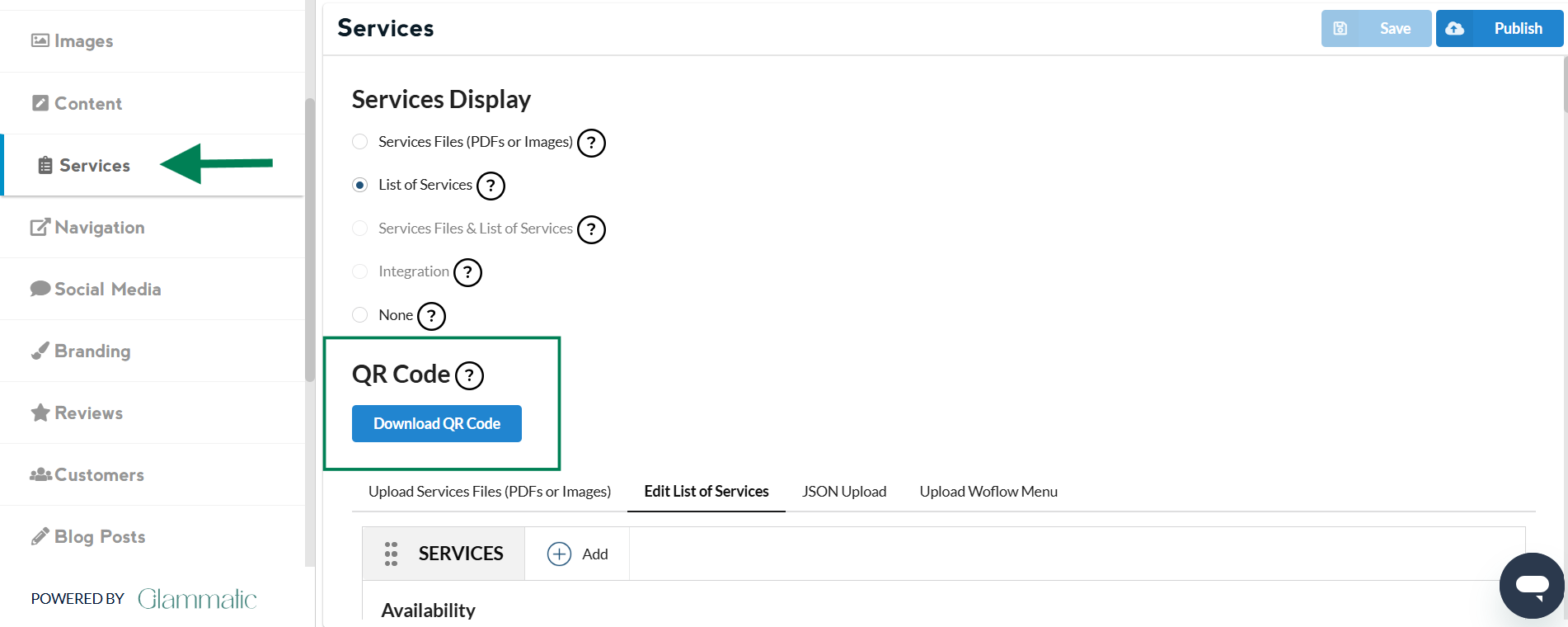Viewport: 1568px width, 627px height.
Task: Click help icon next to List of Services
Action: [491, 186]
